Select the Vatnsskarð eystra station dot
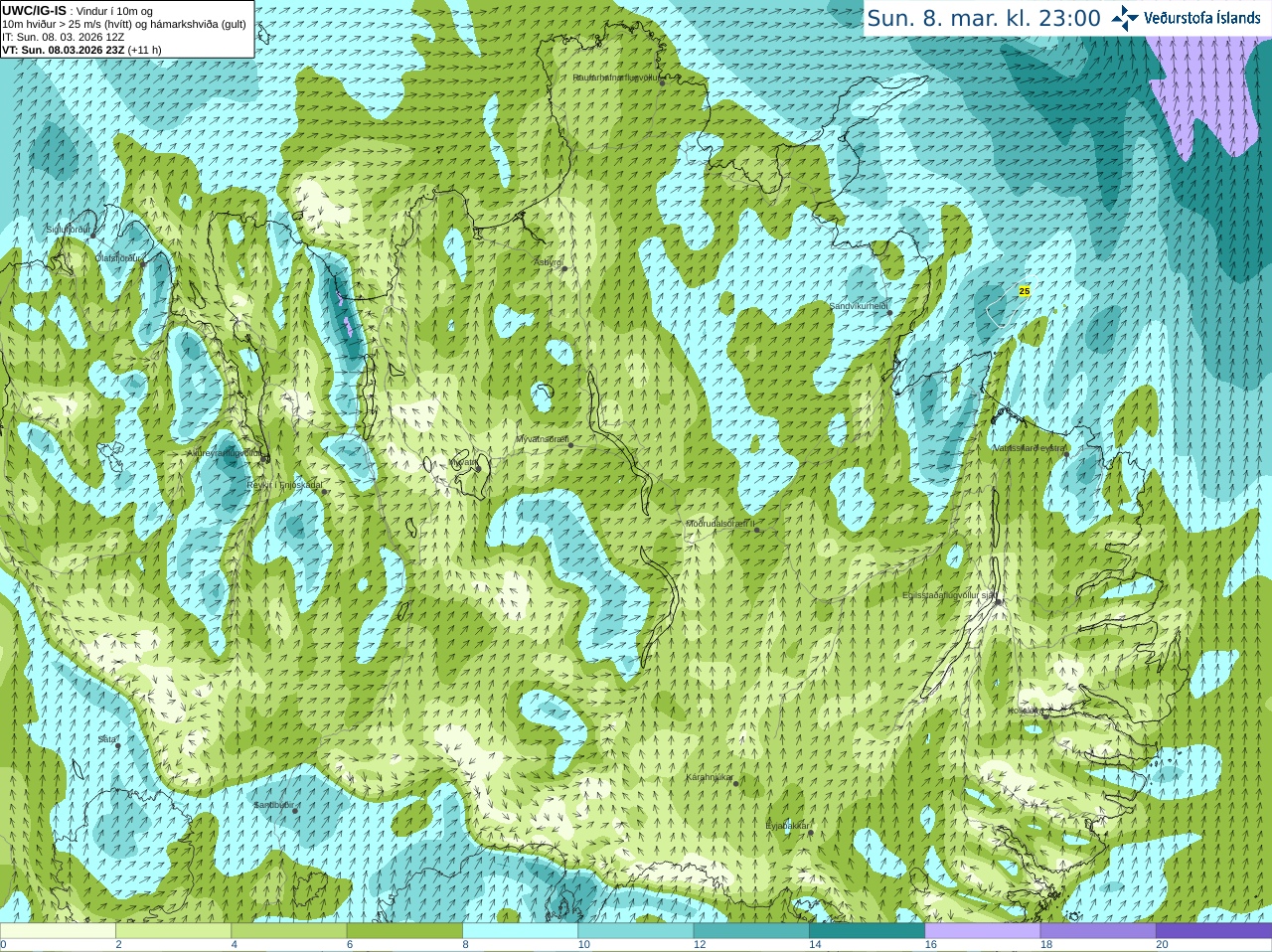The width and height of the screenshot is (1272, 952). (1066, 454)
